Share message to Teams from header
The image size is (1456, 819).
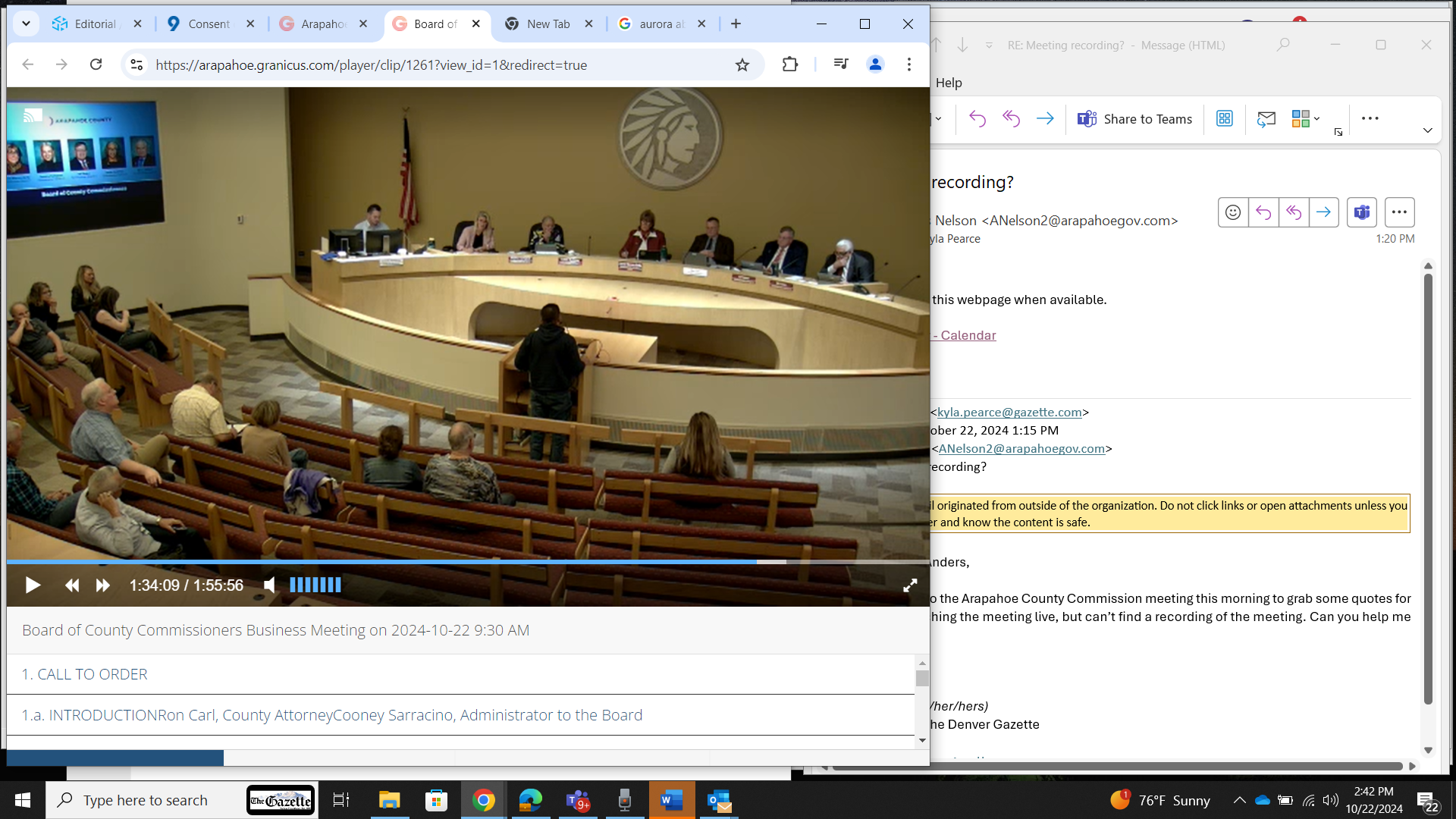point(1362,212)
